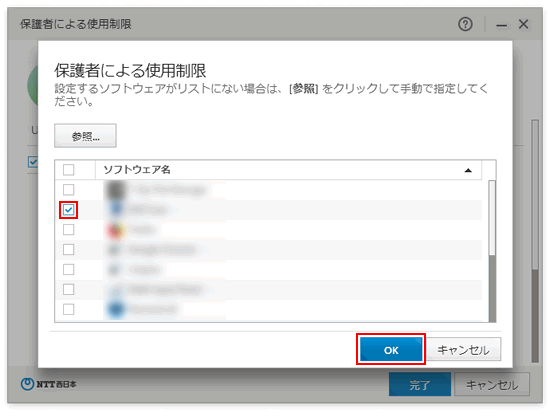Check the first software row checkbox
The width and height of the screenshot is (550, 417).
coord(68,190)
